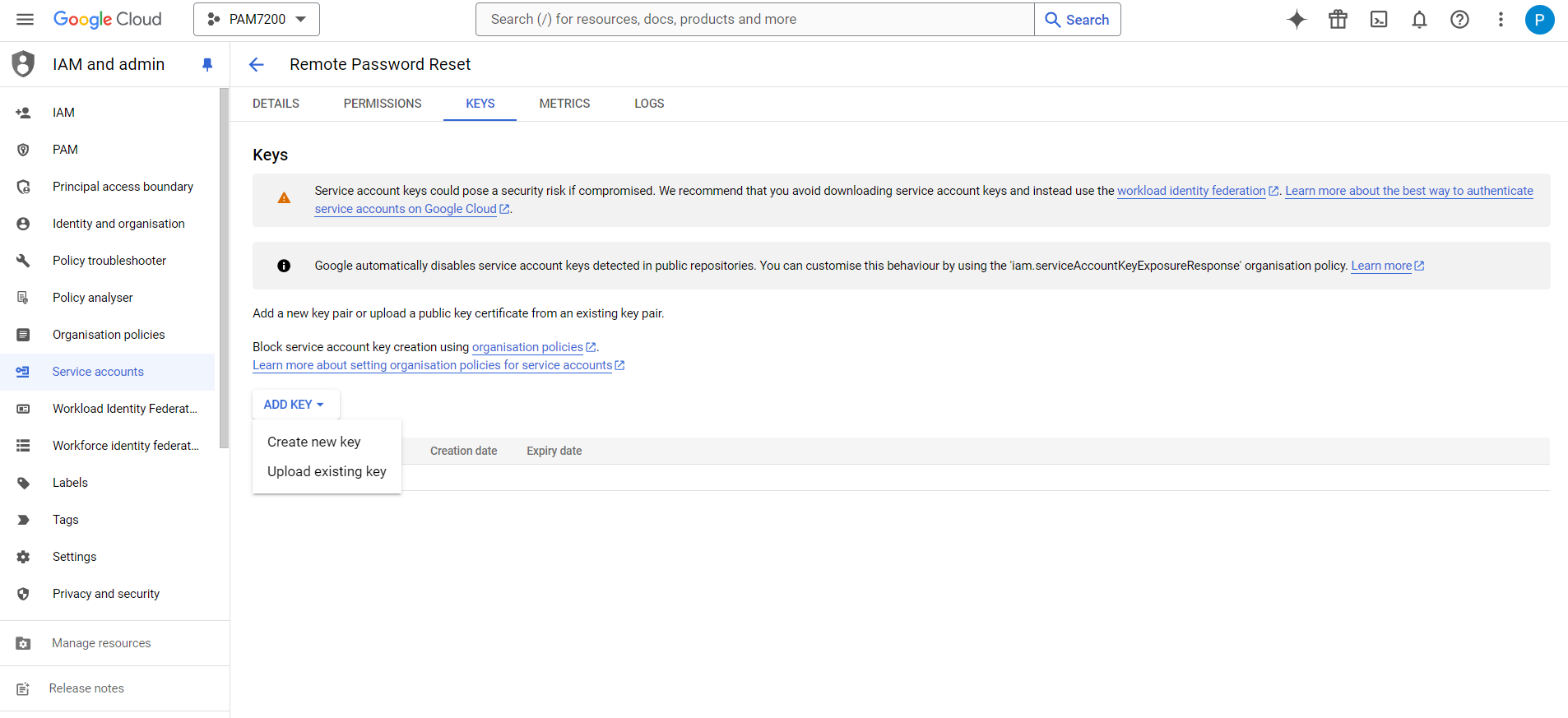Screen dimensions: 1568x718
Task: Focus the search resources input field
Action: pyautogui.click(x=755, y=20)
